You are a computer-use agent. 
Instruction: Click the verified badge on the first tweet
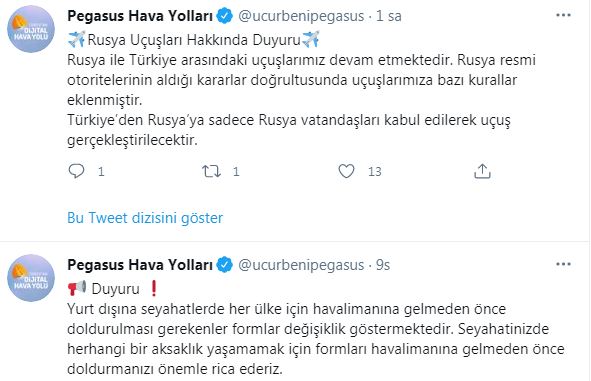[225, 16]
